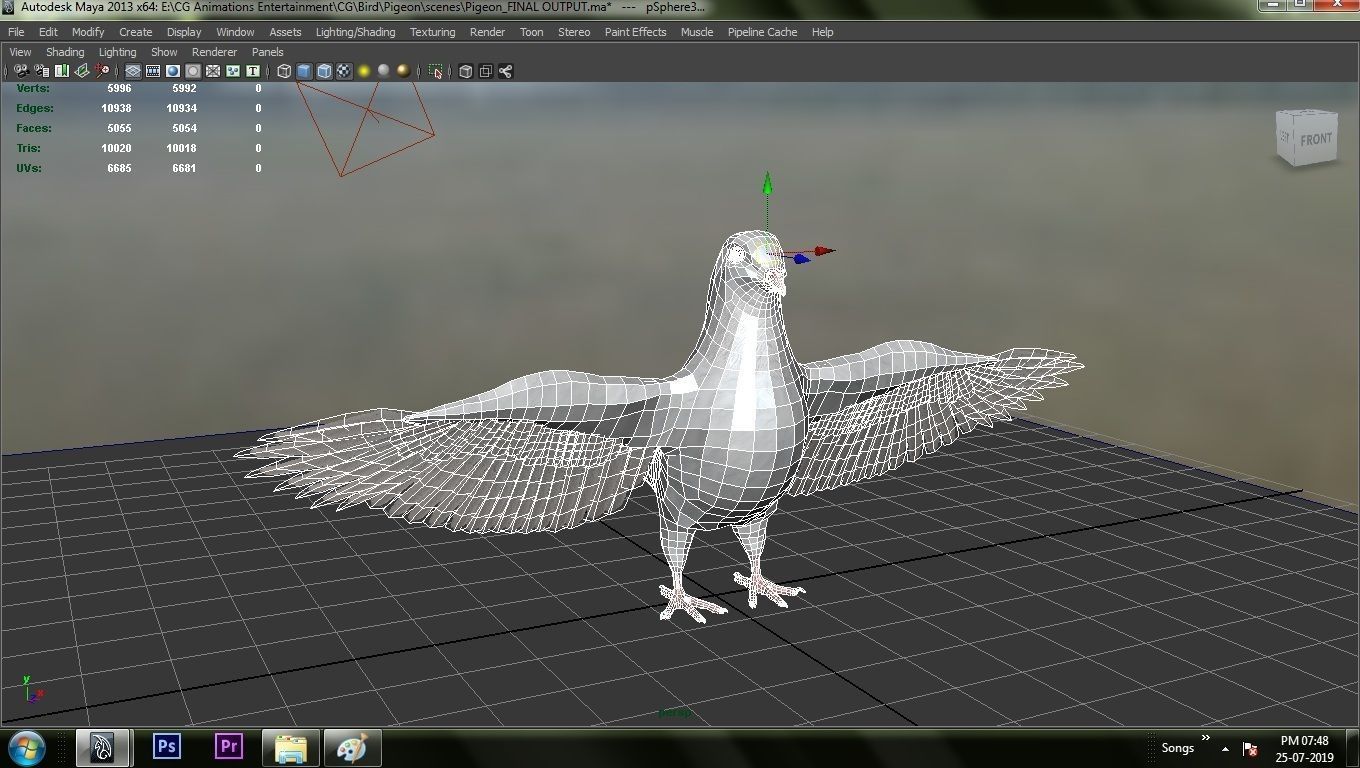Toggle the Gate Mask icon

(193, 71)
